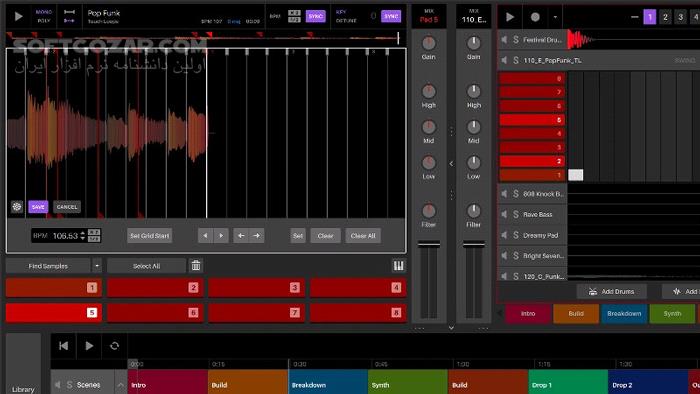The image size is (700, 394).
Task: Shift grid with left arrow button
Action: [241, 236]
